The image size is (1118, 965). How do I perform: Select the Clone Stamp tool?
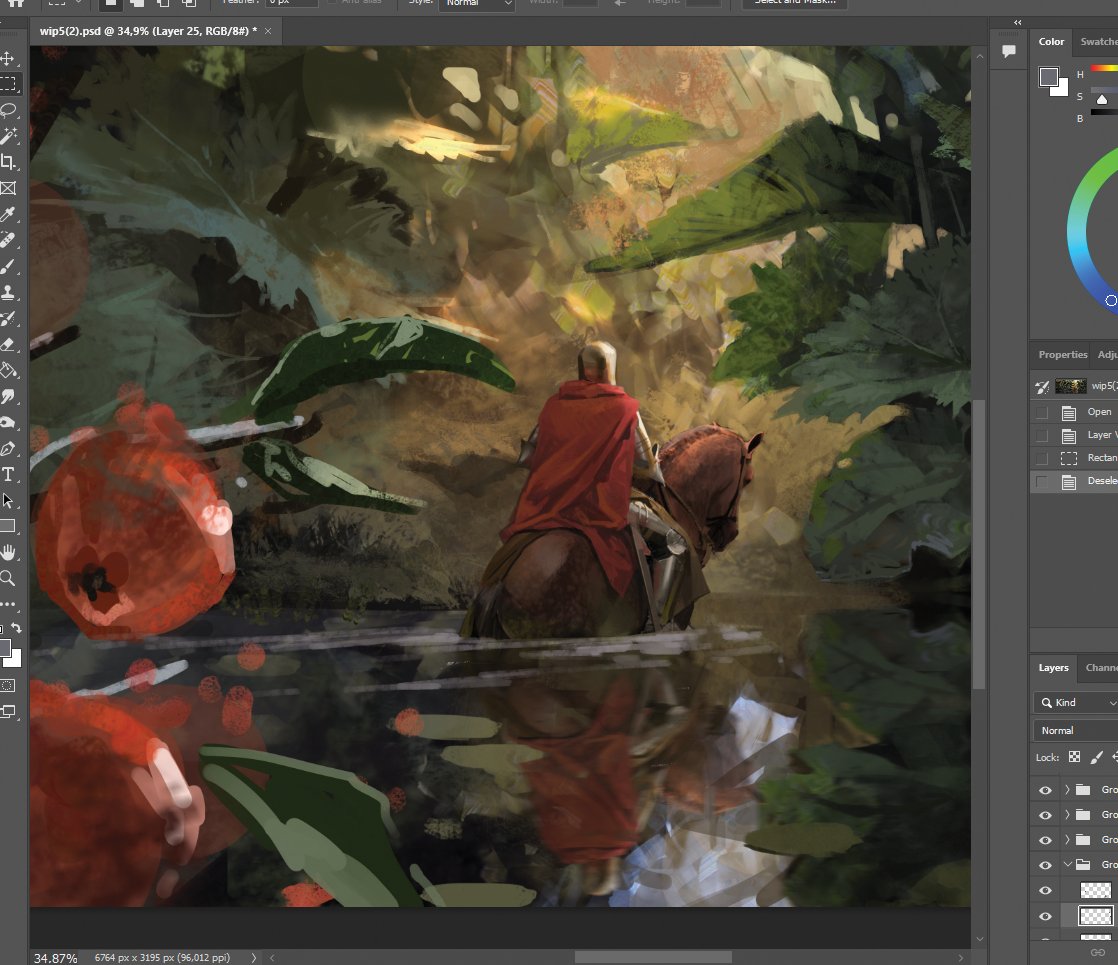[x=8, y=292]
